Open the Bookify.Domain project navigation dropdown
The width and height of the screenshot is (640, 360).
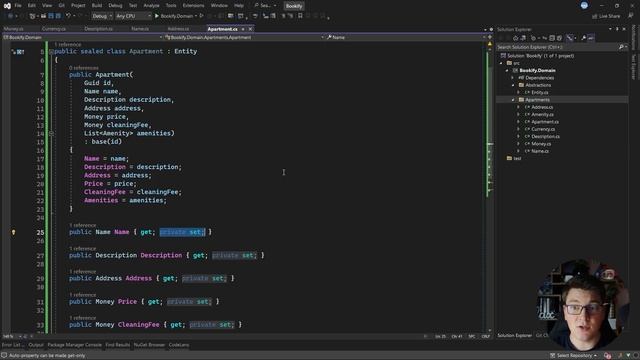click(x=83, y=37)
